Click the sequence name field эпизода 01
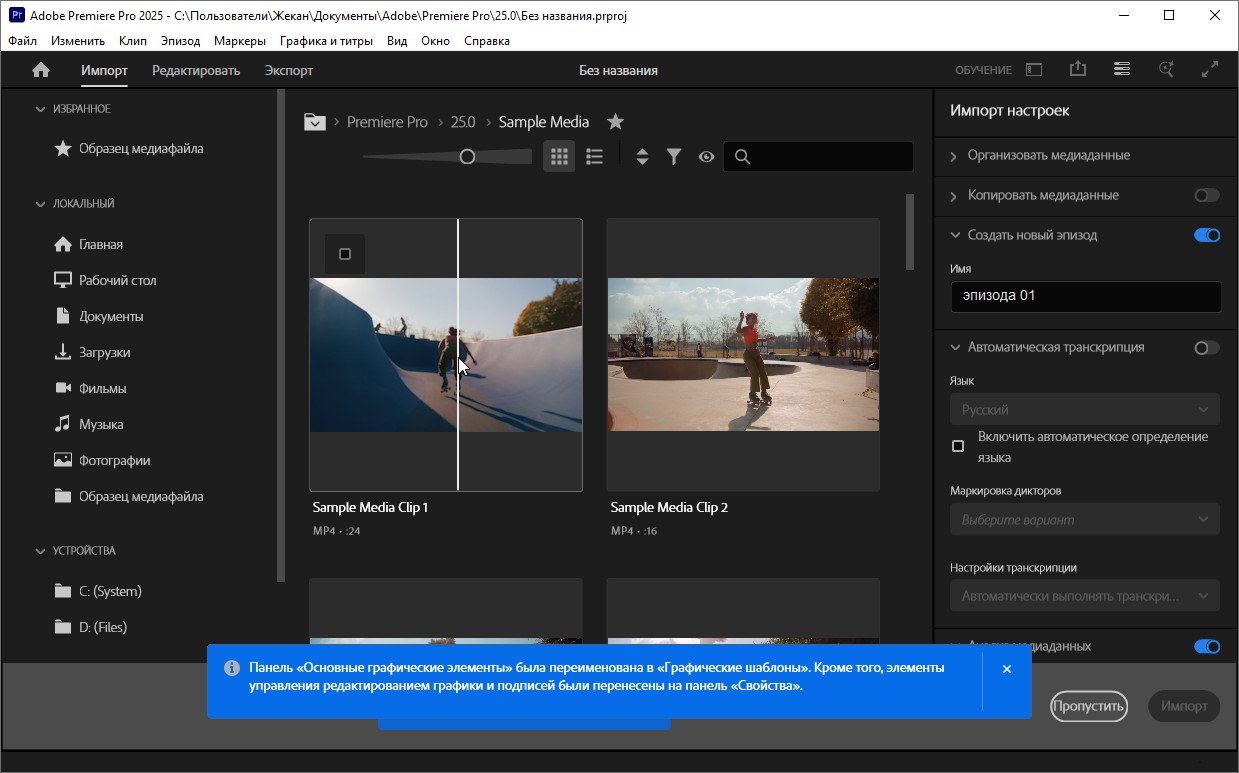Image resolution: width=1239 pixels, height=773 pixels. click(1085, 296)
